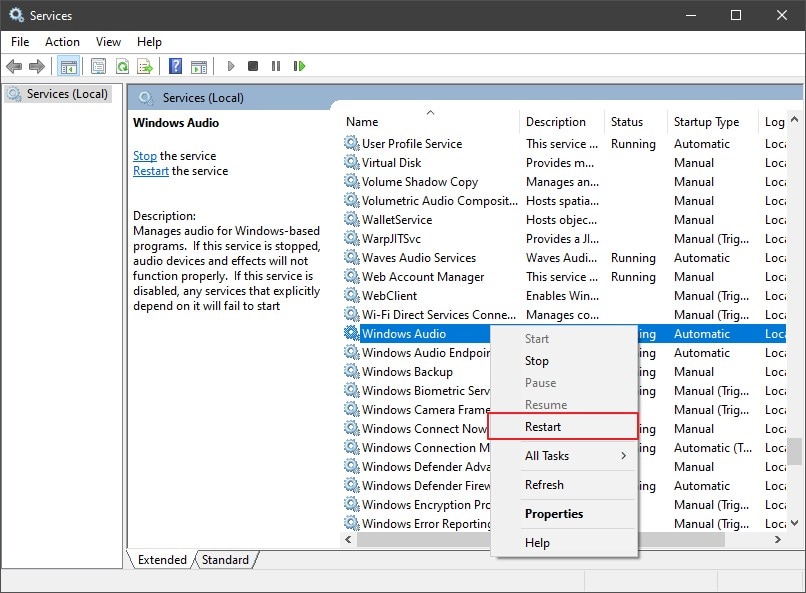Image resolution: width=806 pixels, height=593 pixels.
Task: Click the horizontal scrollbar right arrow
Action: click(778, 540)
